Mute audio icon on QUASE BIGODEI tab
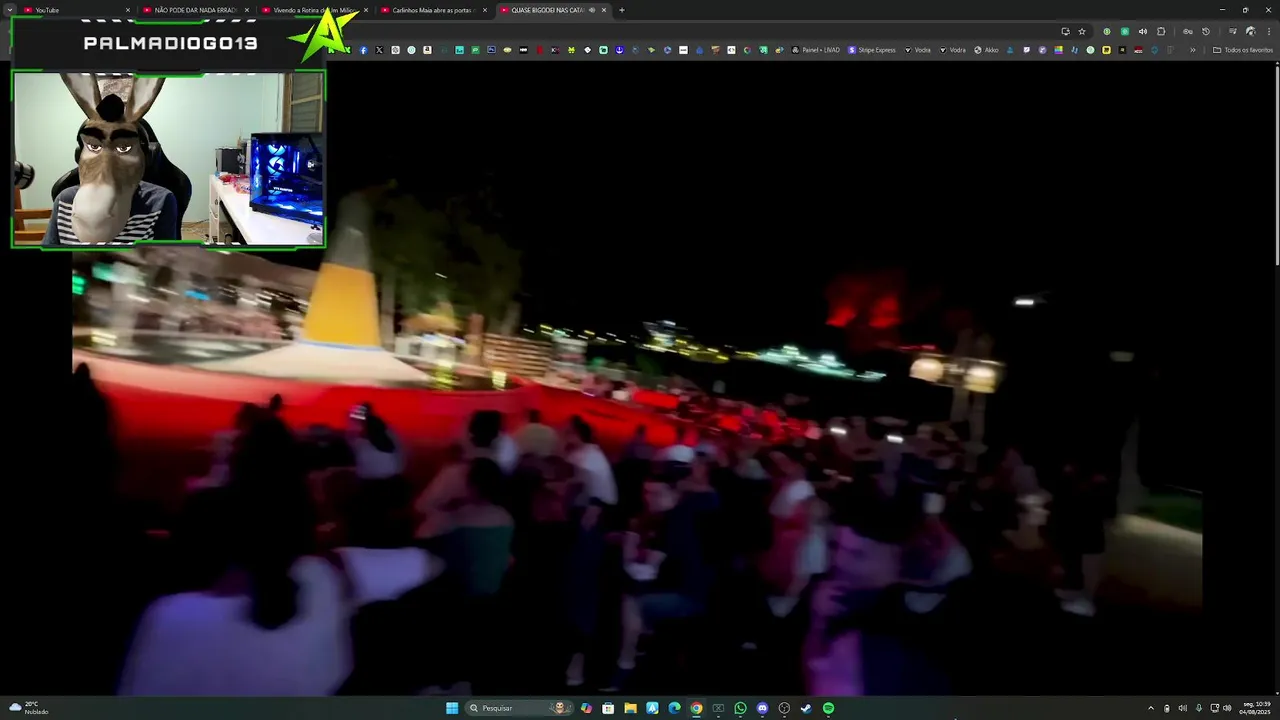 pos(592,10)
